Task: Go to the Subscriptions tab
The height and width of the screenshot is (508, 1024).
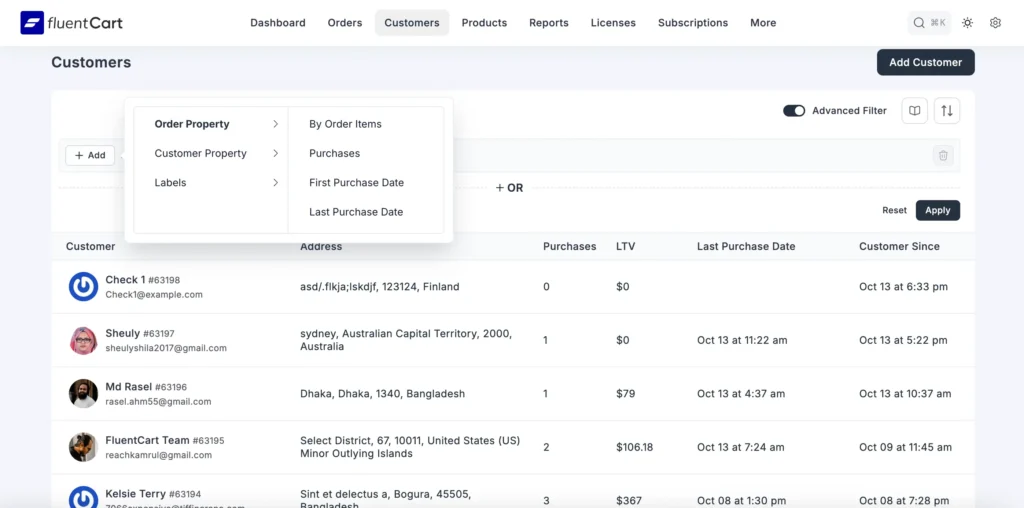Action: (692, 22)
